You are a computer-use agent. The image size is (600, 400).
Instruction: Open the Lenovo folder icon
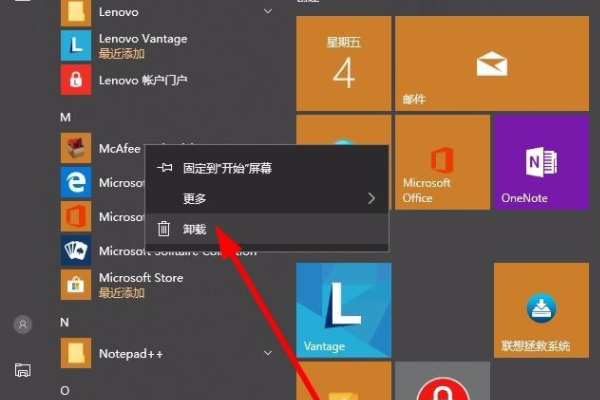tap(76, 12)
